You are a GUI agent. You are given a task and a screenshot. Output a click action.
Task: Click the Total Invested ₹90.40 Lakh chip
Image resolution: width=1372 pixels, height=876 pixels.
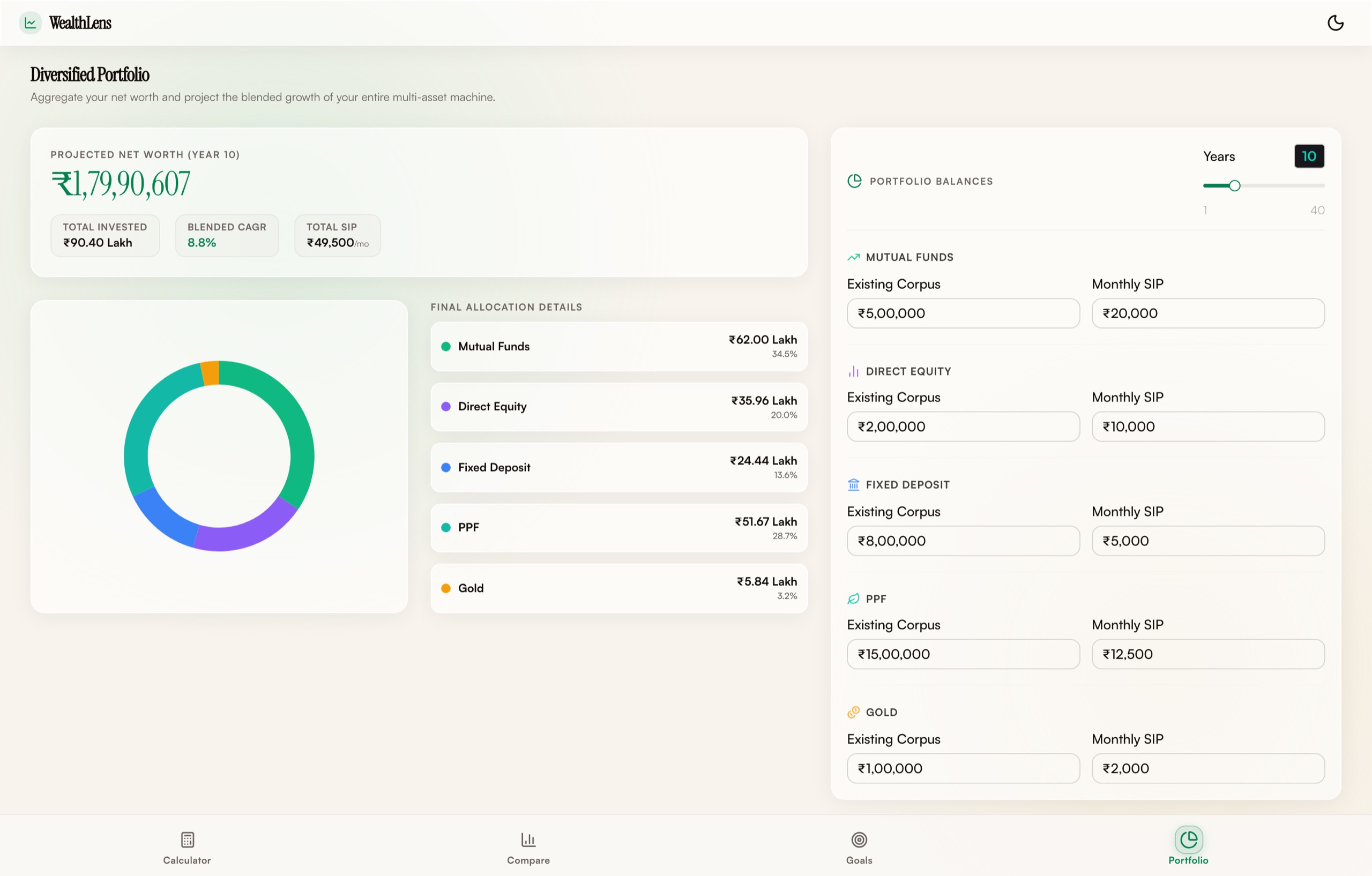(105, 235)
